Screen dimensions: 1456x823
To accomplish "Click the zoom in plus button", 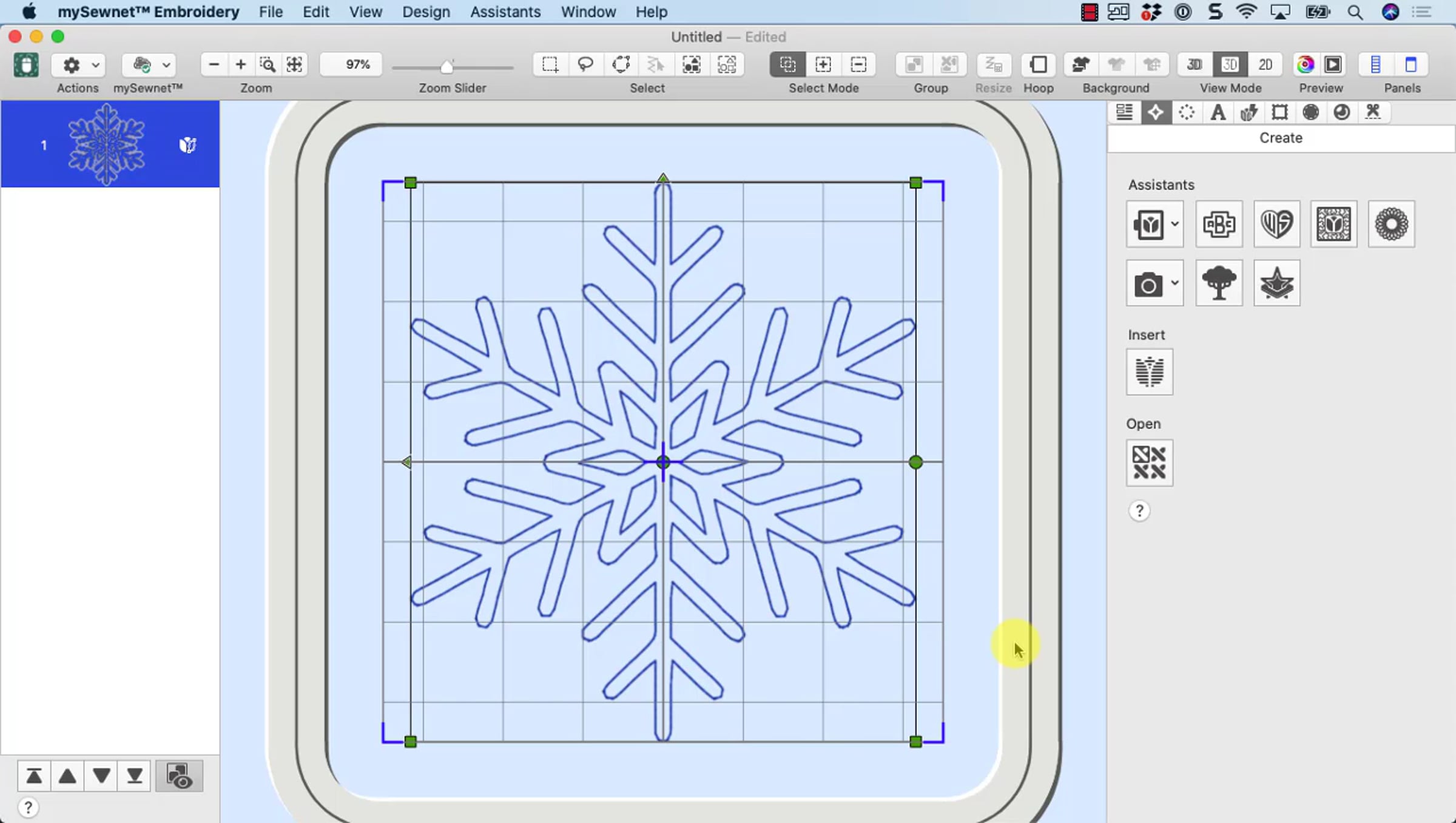I will click(241, 64).
